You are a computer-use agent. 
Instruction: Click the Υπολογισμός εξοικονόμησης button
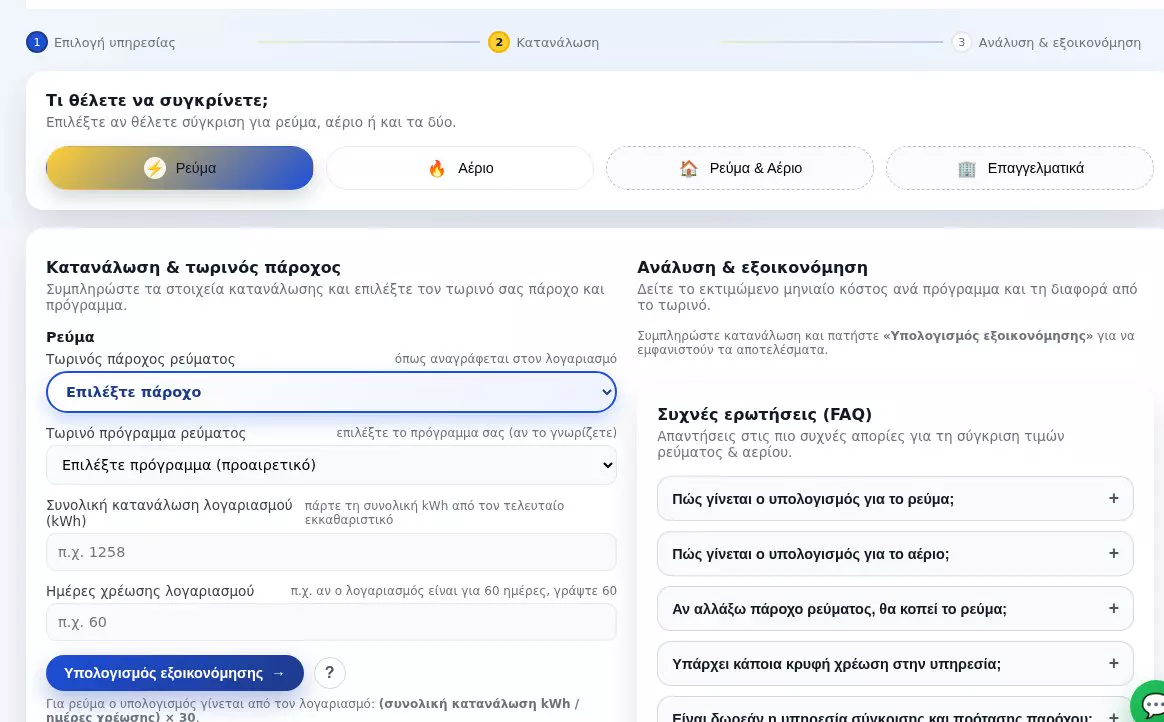coord(174,673)
